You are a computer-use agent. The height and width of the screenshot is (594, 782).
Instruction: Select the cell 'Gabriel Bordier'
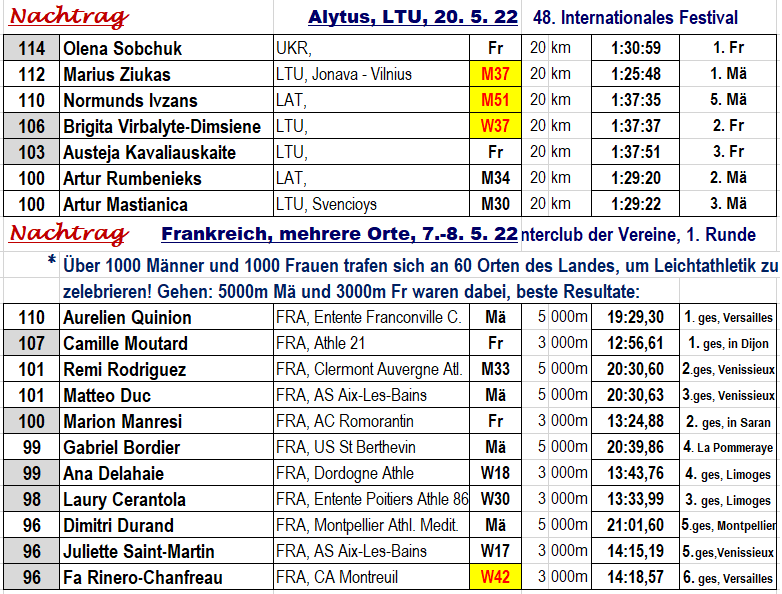166,447
